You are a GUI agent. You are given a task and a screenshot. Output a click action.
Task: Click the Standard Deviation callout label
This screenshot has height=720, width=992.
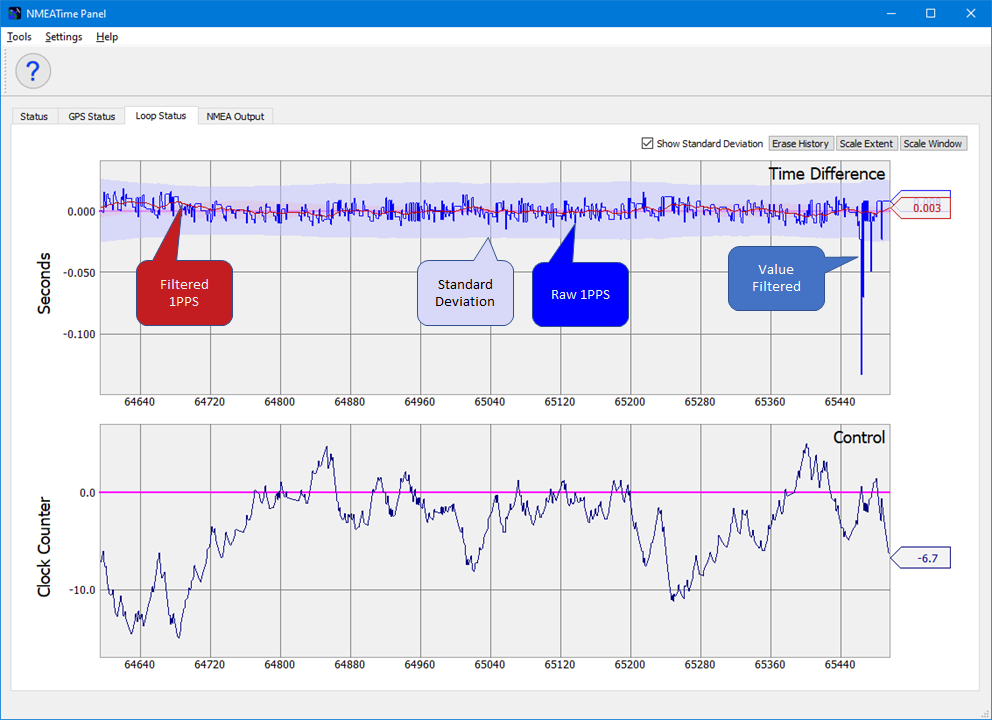point(465,293)
